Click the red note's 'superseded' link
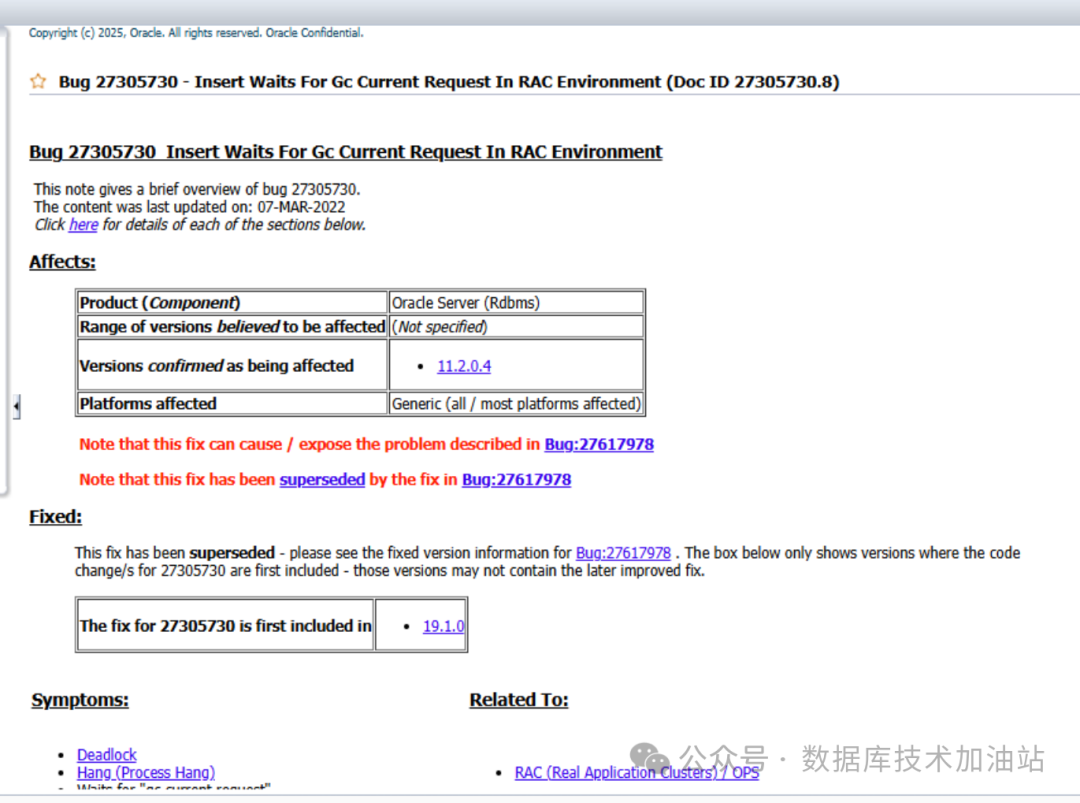Image resolution: width=1080 pixels, height=803 pixels. (322, 479)
